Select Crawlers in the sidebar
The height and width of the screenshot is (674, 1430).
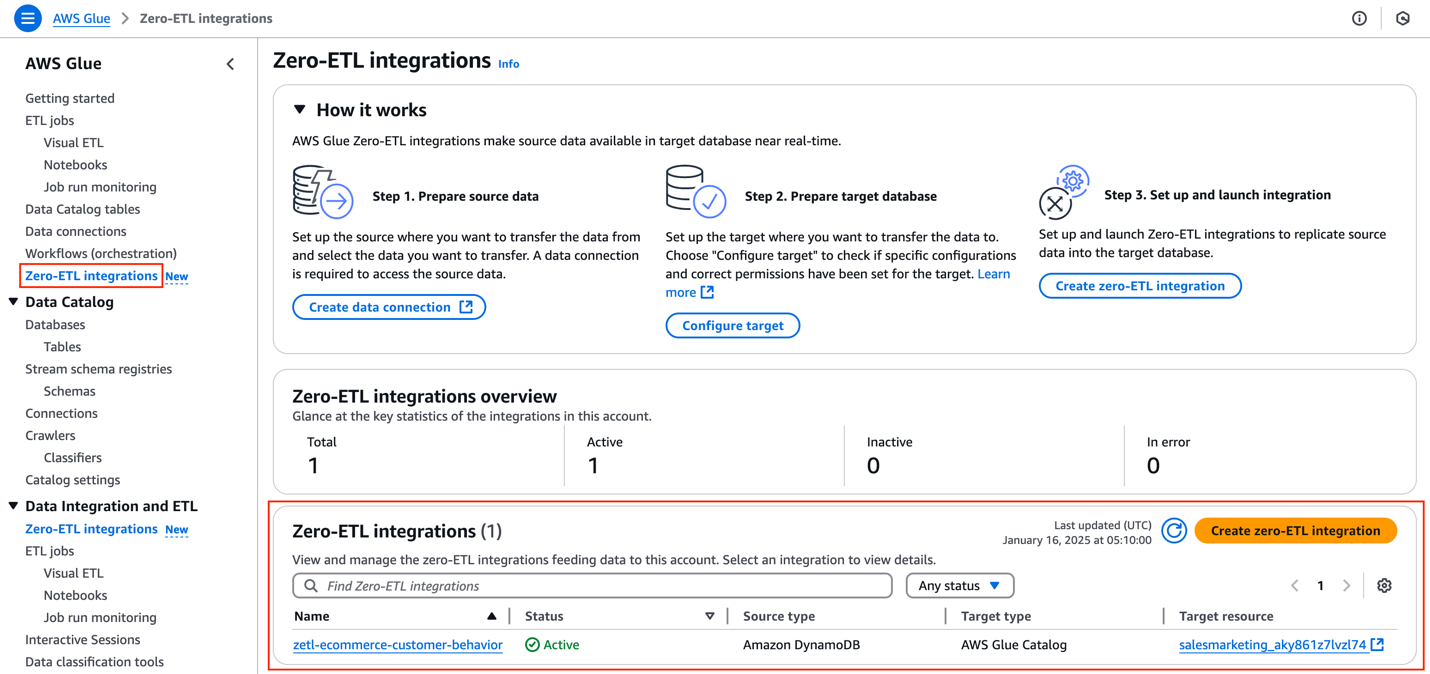[50, 435]
